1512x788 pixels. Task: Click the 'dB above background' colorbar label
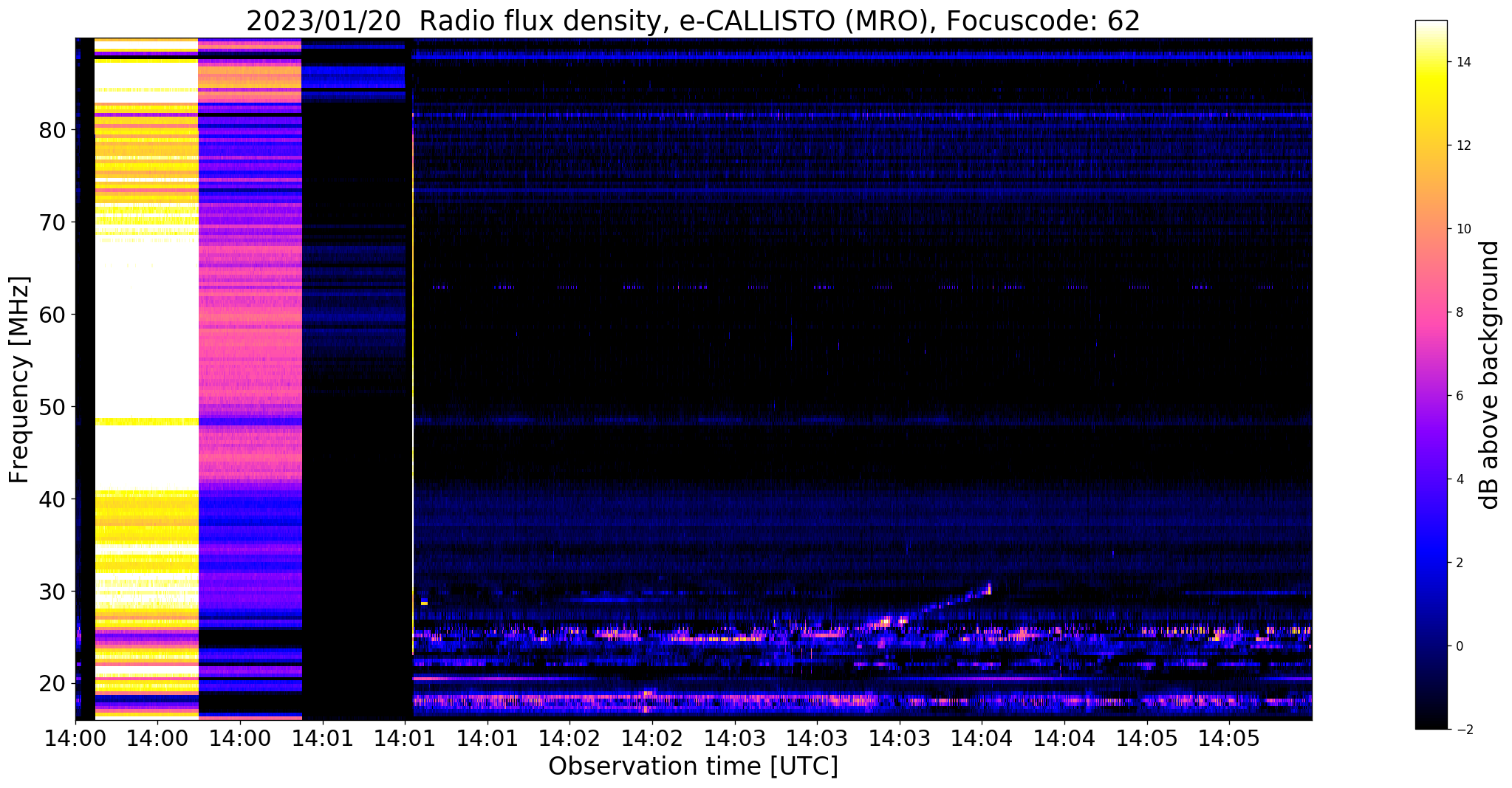[x=1489, y=375]
